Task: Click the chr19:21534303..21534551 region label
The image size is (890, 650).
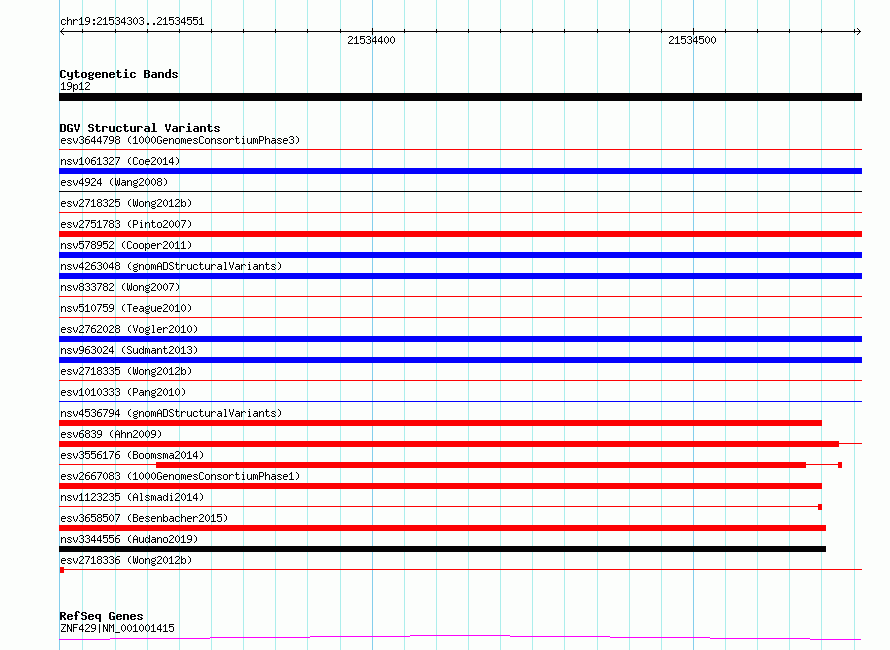Action: pyautogui.click(x=132, y=22)
